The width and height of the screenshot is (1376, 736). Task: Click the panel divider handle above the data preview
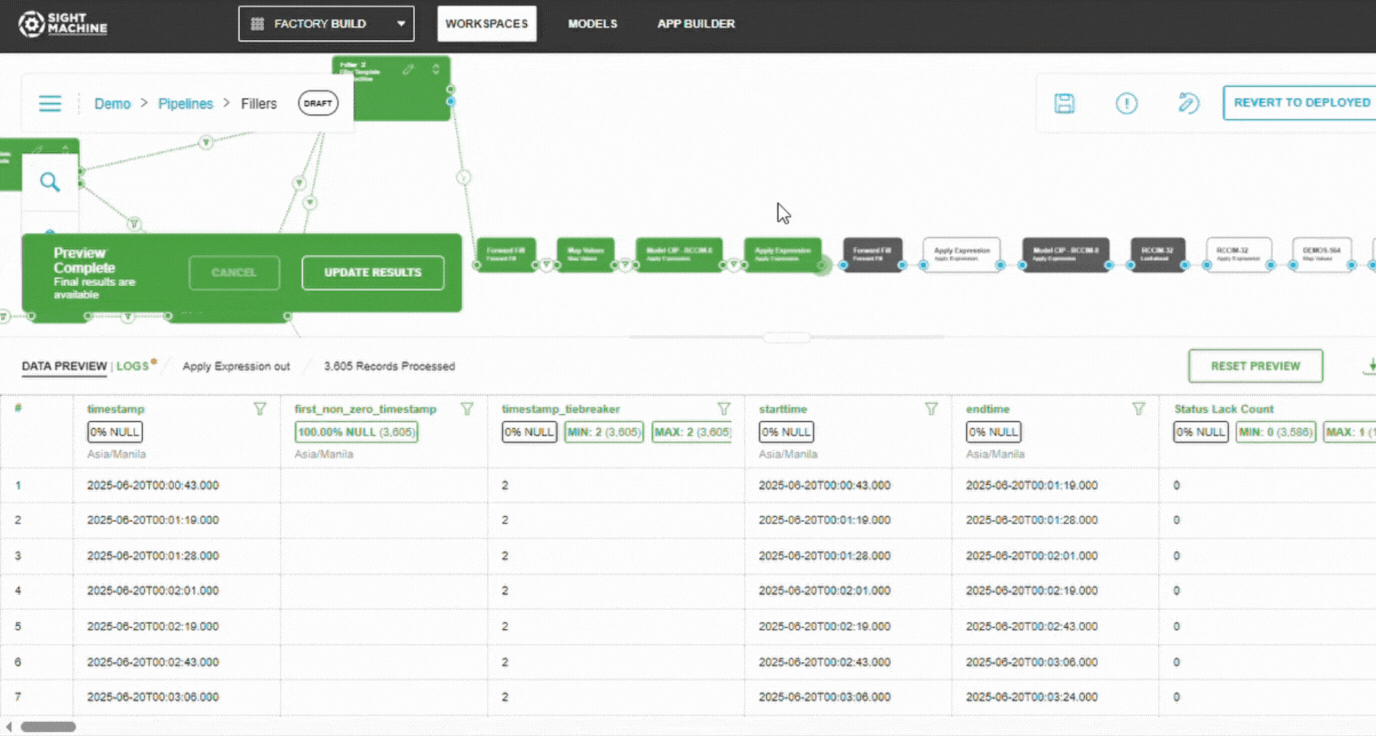[x=786, y=337]
